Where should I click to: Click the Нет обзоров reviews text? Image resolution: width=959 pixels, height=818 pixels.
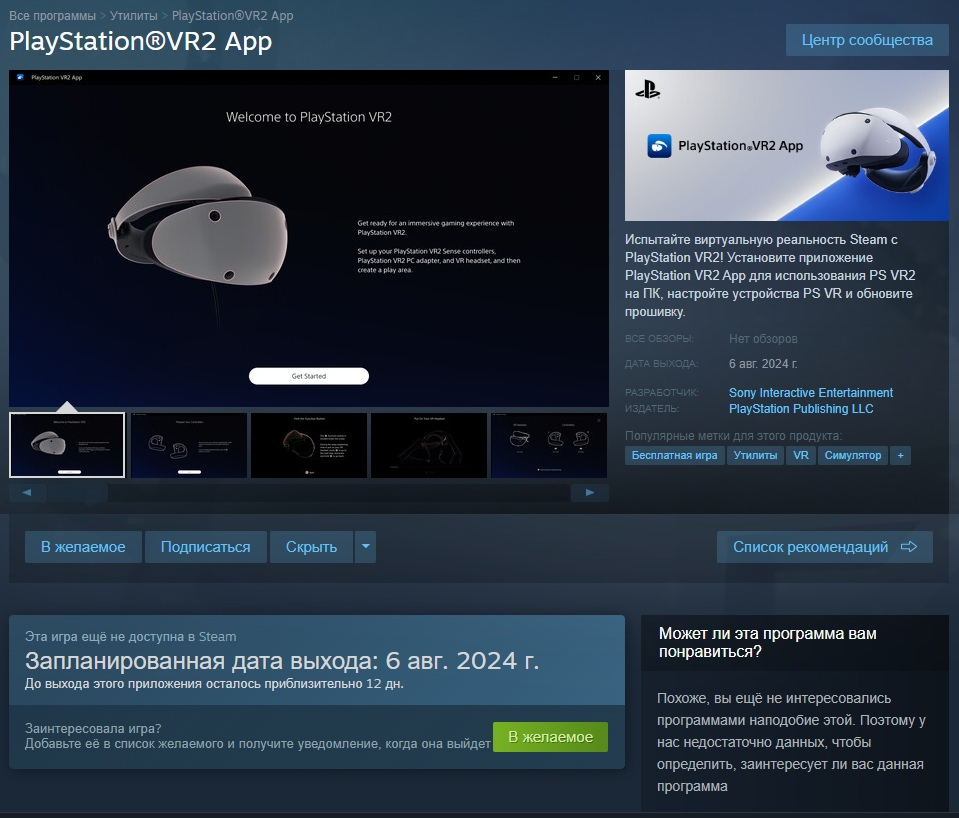763,339
